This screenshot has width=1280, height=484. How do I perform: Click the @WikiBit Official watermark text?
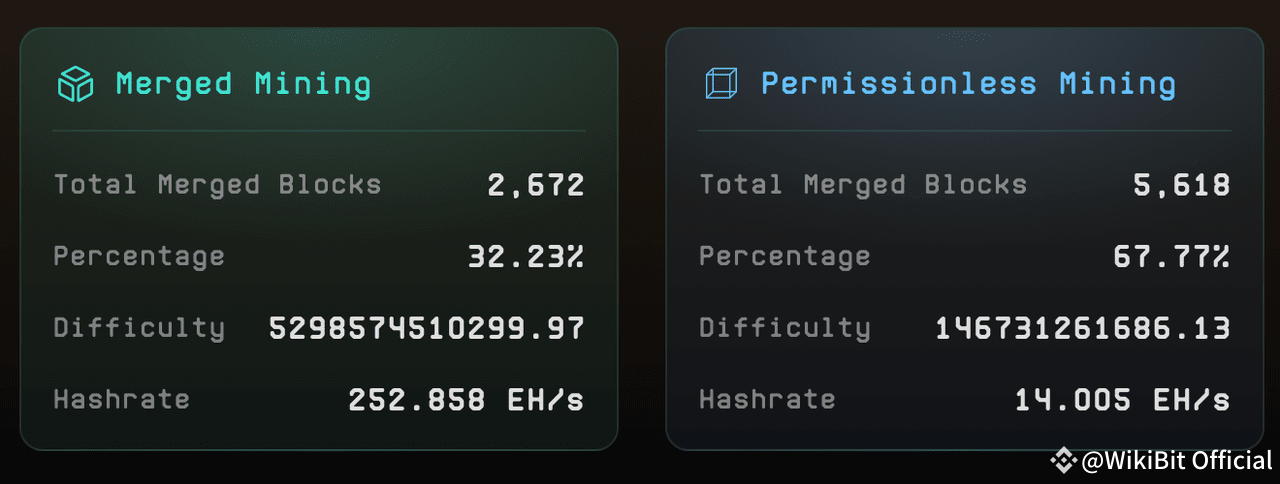click(x=1176, y=460)
